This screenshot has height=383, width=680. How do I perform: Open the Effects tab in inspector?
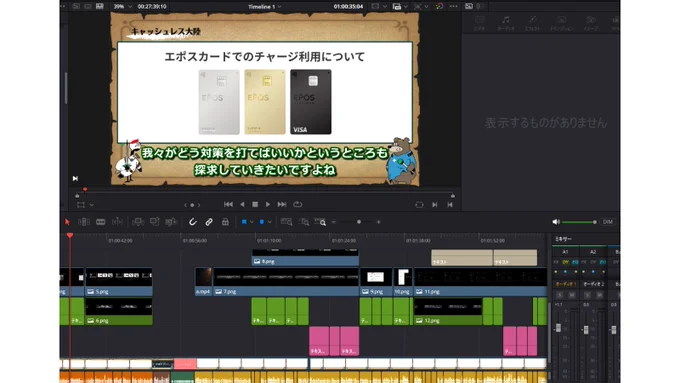pos(533,23)
